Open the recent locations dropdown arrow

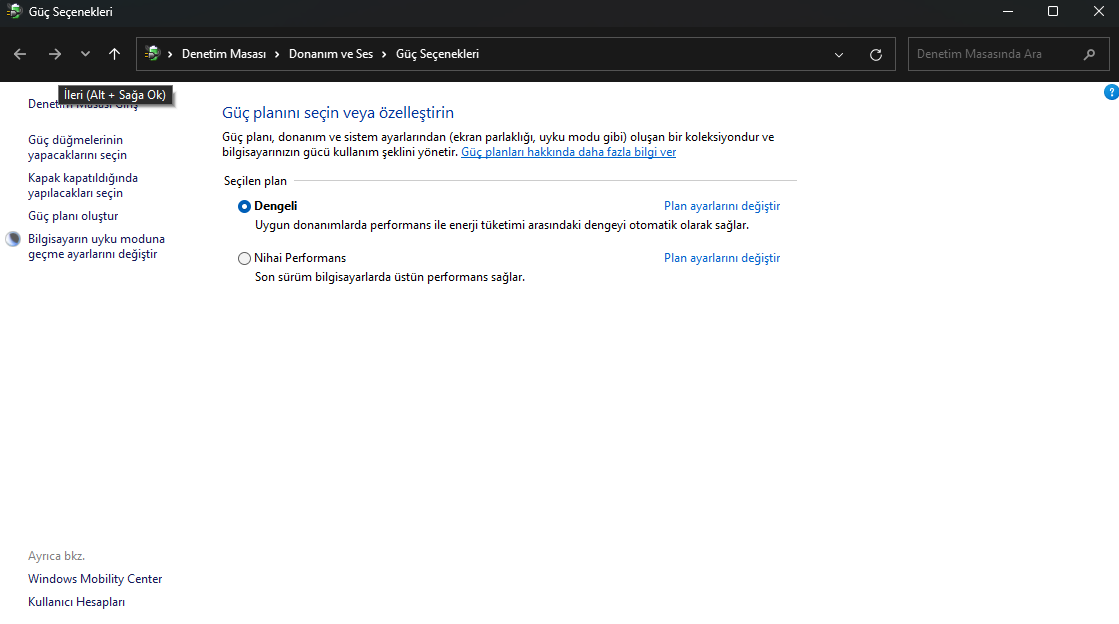coord(85,54)
